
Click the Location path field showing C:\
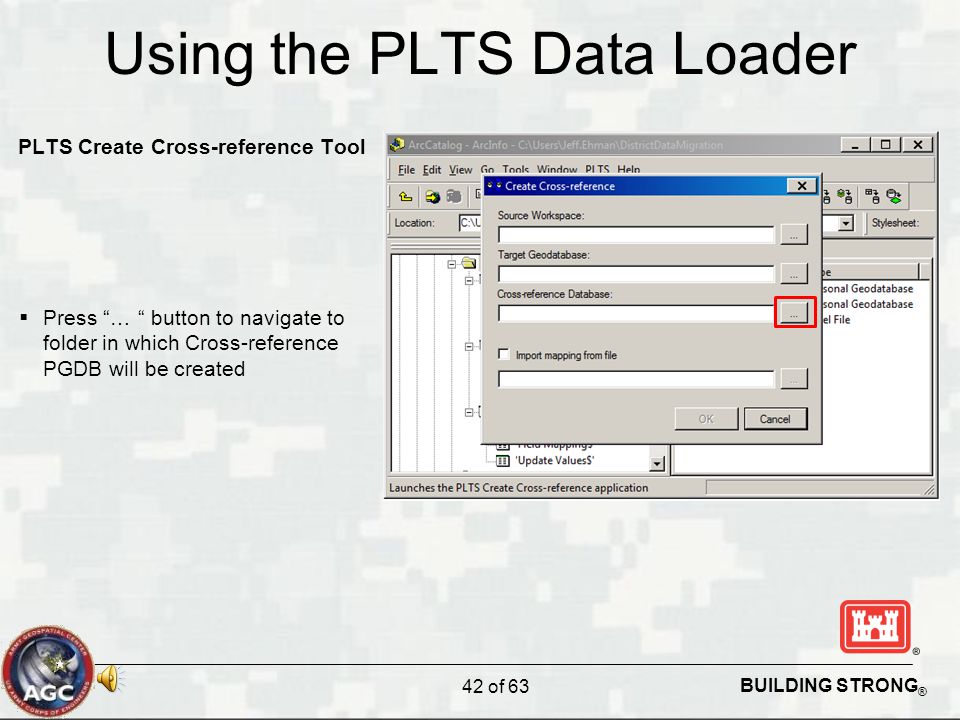tap(470, 223)
